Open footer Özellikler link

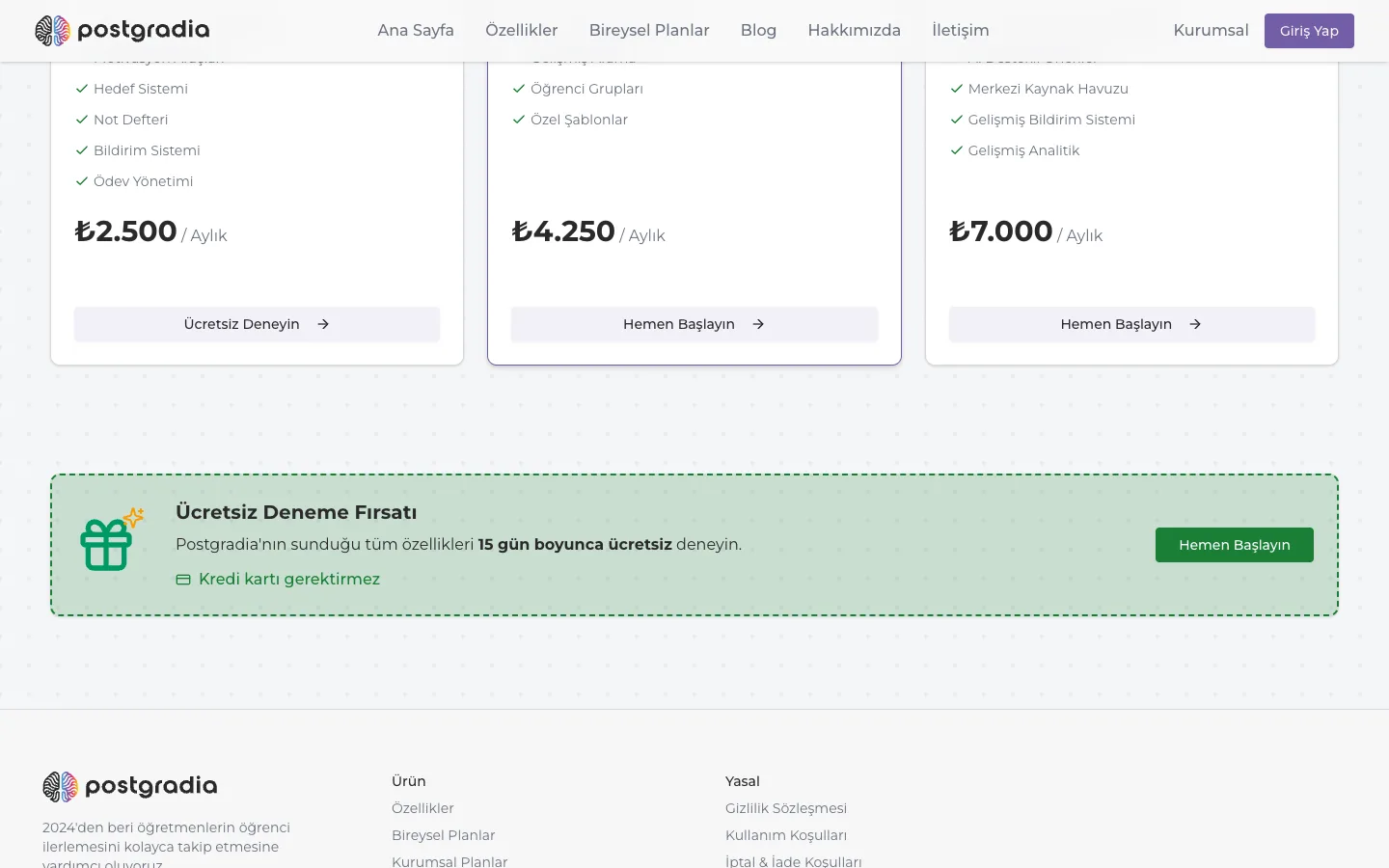click(422, 808)
